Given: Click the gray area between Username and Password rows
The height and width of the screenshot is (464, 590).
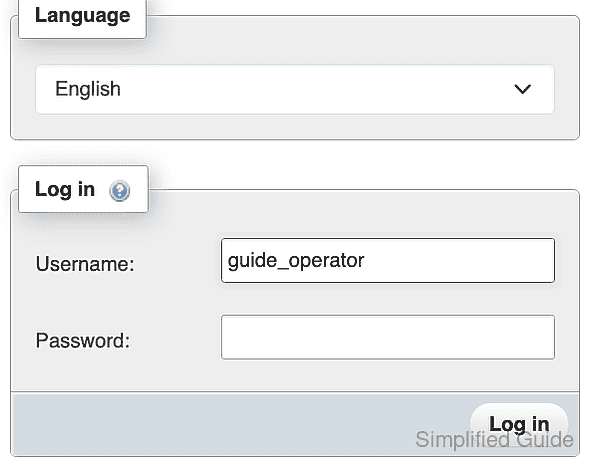Looking at the screenshot, I should (295, 299).
